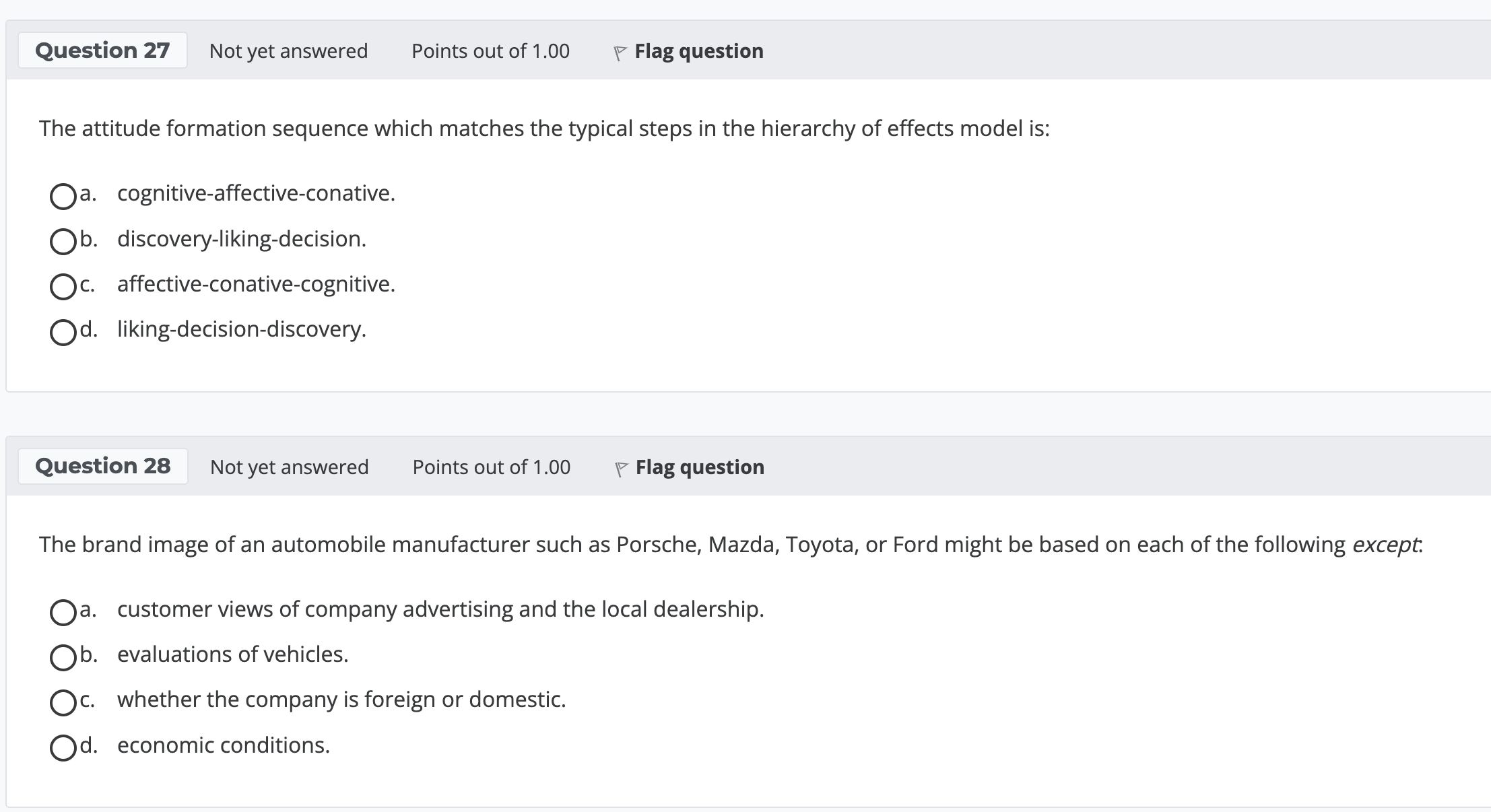
Task: Pick option c affective-conative-cognitive
Action: (x=63, y=286)
